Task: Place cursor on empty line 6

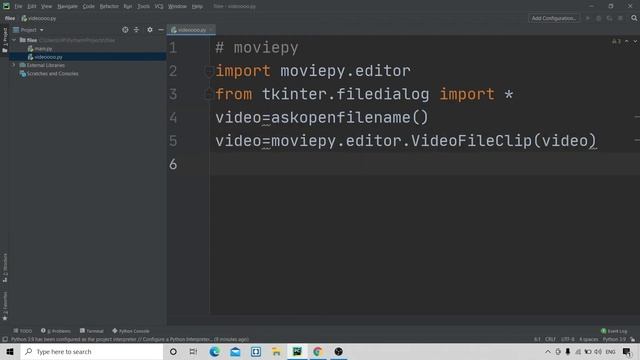Action: 424,164
